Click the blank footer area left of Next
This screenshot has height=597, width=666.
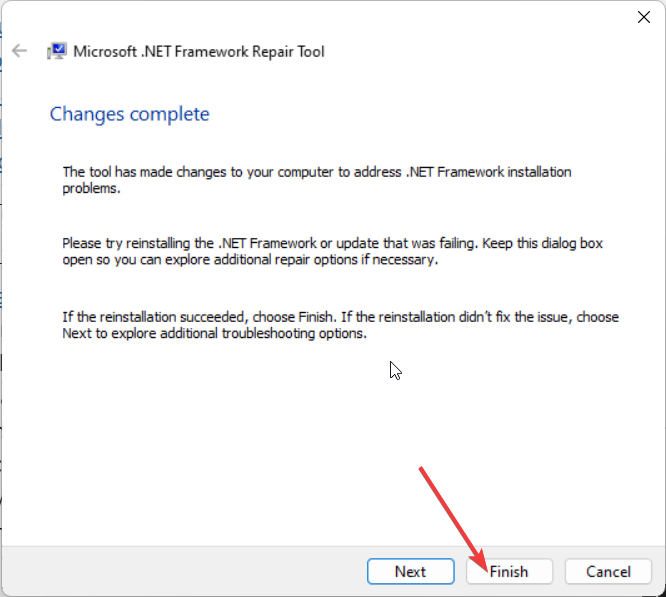(x=180, y=571)
